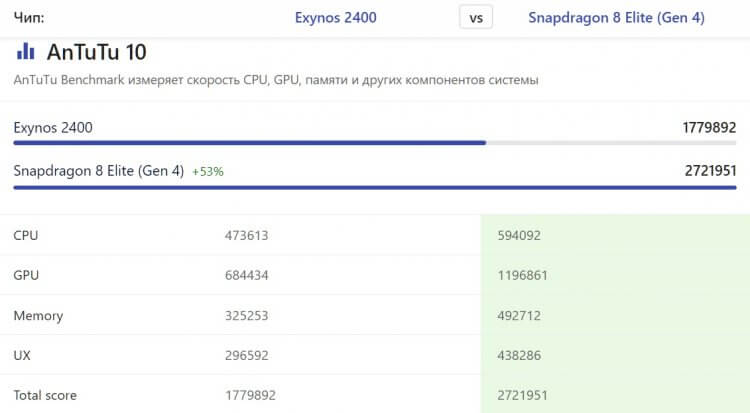Image resolution: width=750 pixels, height=413 pixels.
Task: Click the Memory row label
Action: 38,316
